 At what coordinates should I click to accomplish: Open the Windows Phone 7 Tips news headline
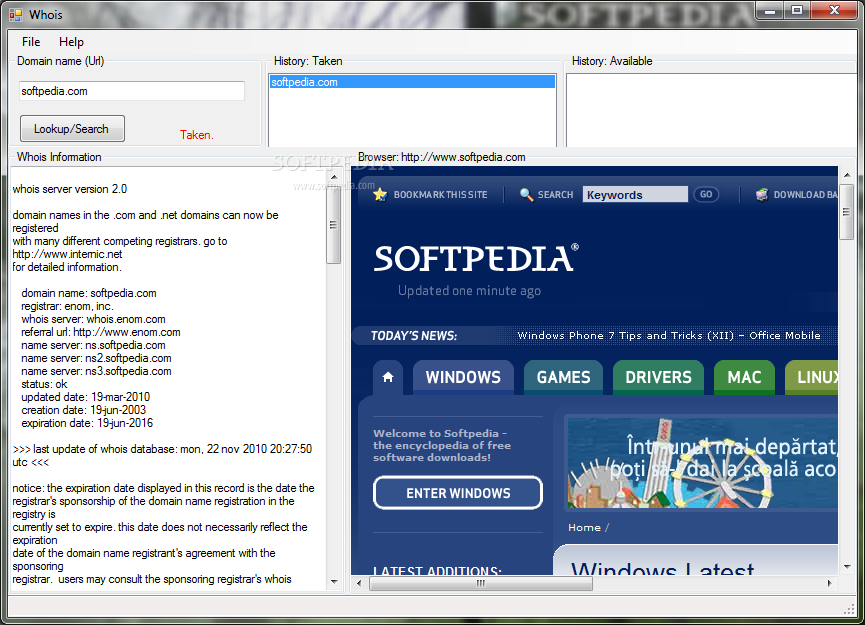click(x=669, y=335)
